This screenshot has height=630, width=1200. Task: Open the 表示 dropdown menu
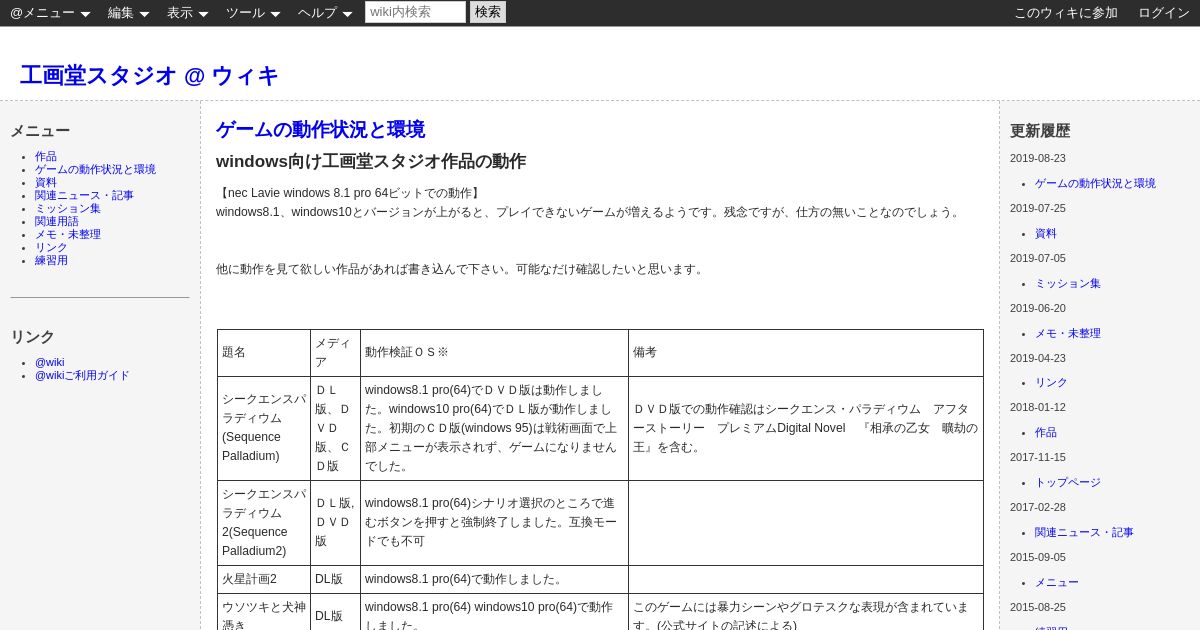click(187, 13)
